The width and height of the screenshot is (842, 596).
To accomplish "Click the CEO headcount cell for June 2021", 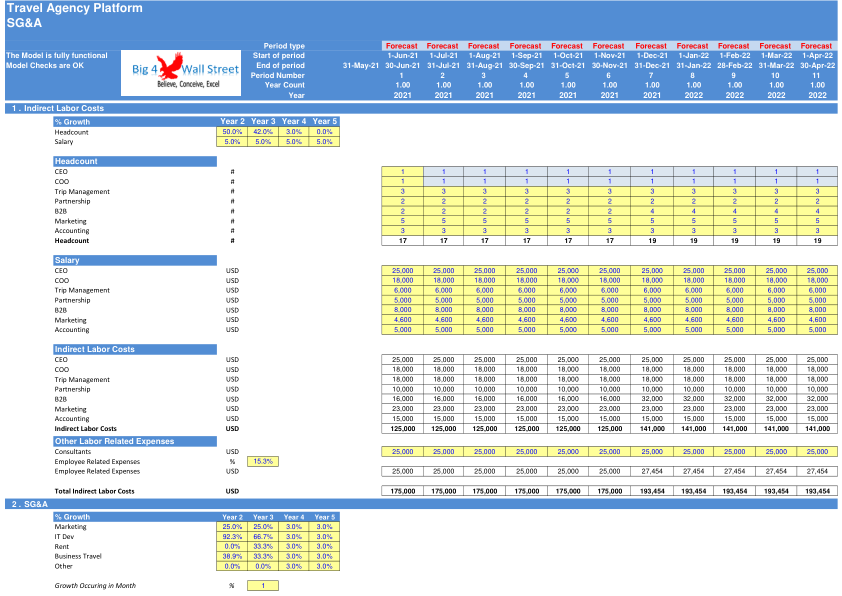I will [x=403, y=172].
